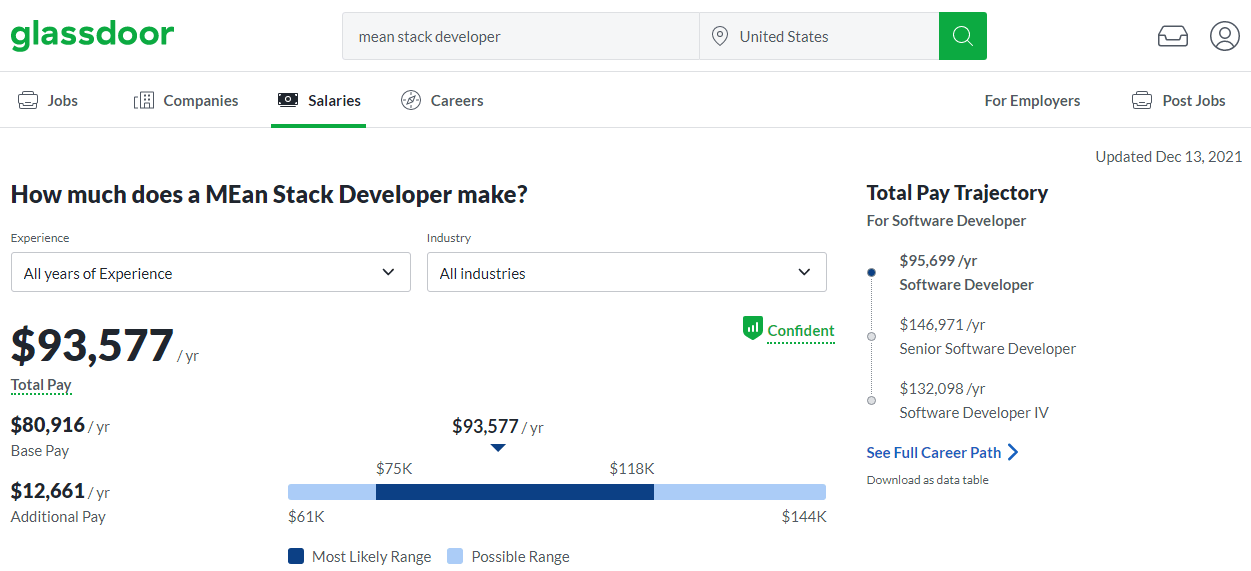
Task: Select the Salaries tab
Action: coord(318,100)
